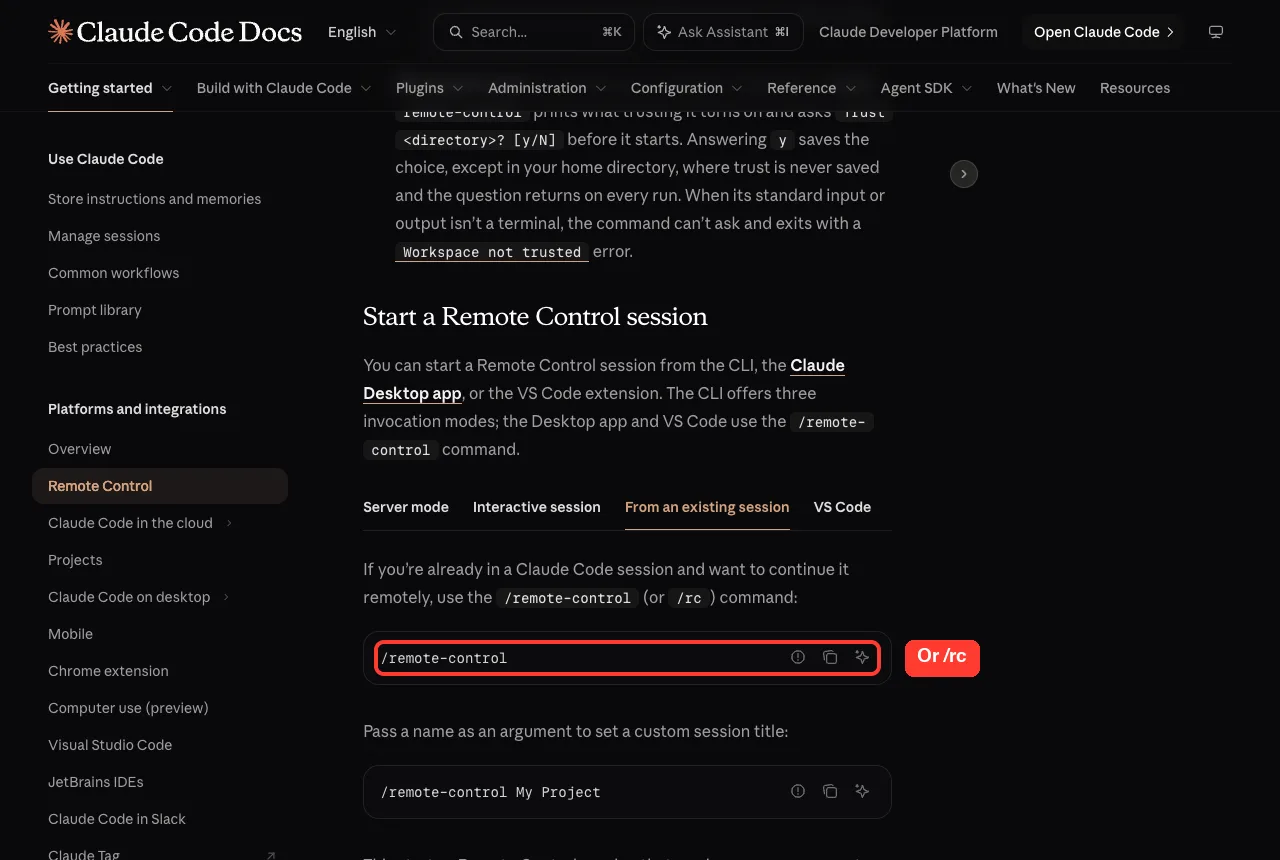1280x860 pixels.
Task: Copy the /remote-control command
Action: coord(830,657)
